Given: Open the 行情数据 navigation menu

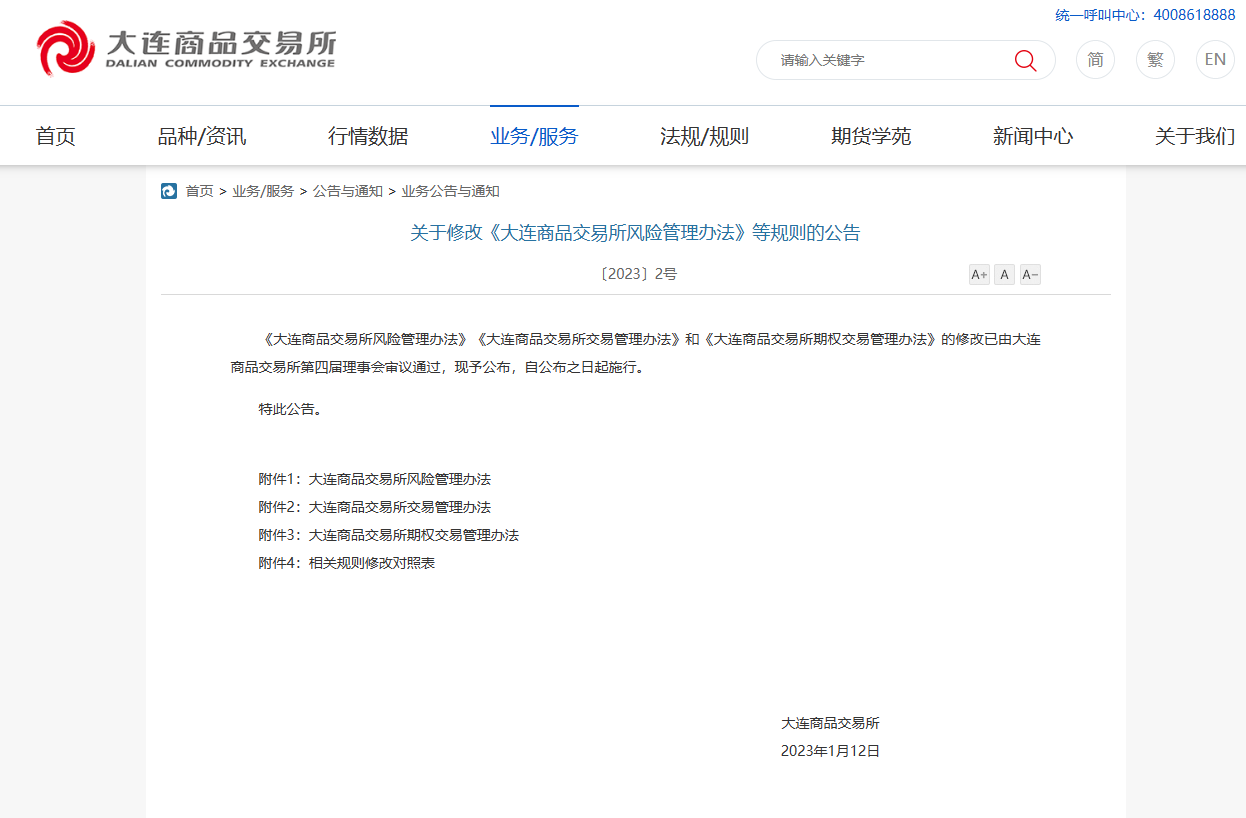Looking at the screenshot, I should pos(368,137).
